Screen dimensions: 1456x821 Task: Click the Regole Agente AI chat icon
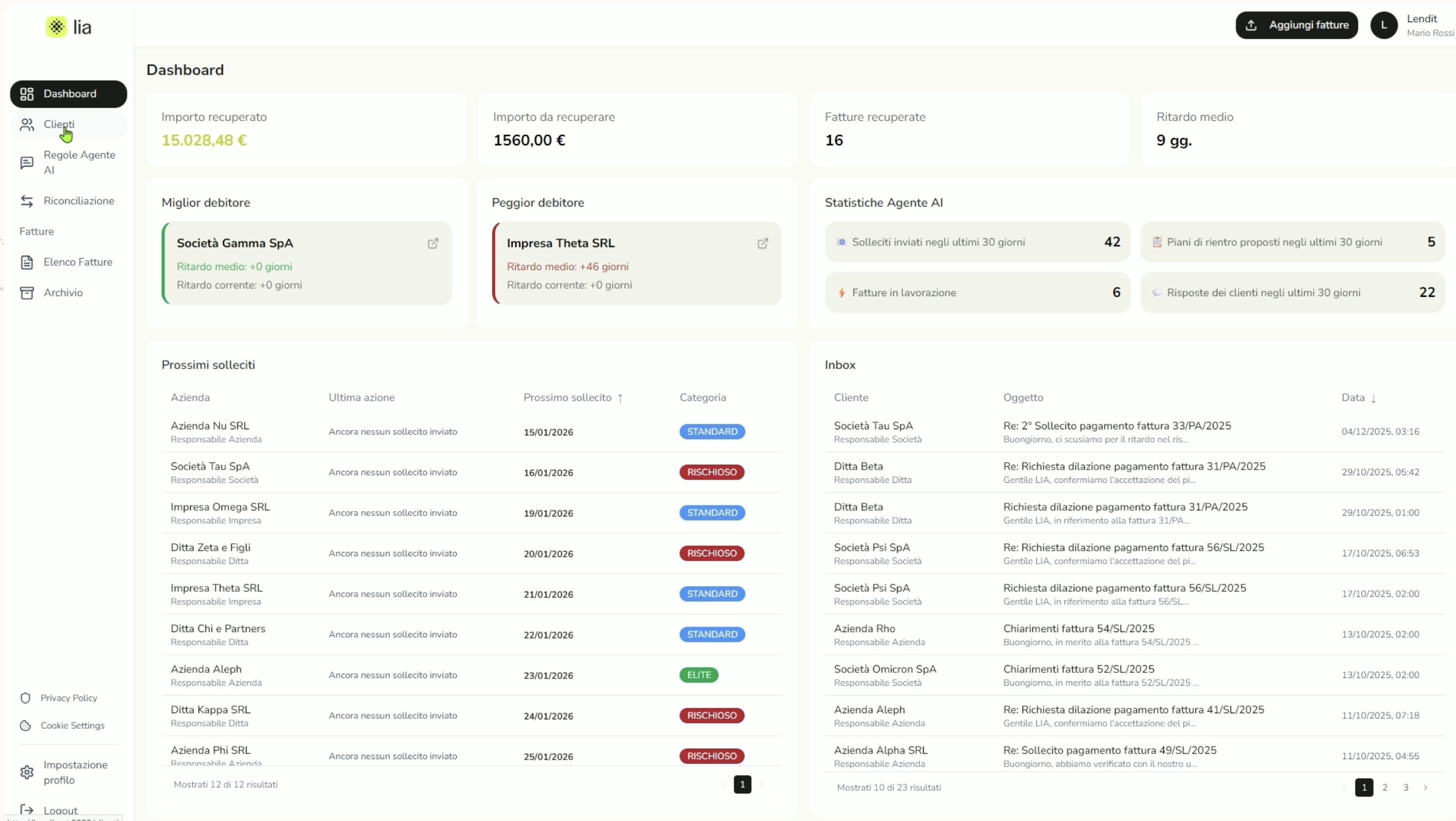27,163
